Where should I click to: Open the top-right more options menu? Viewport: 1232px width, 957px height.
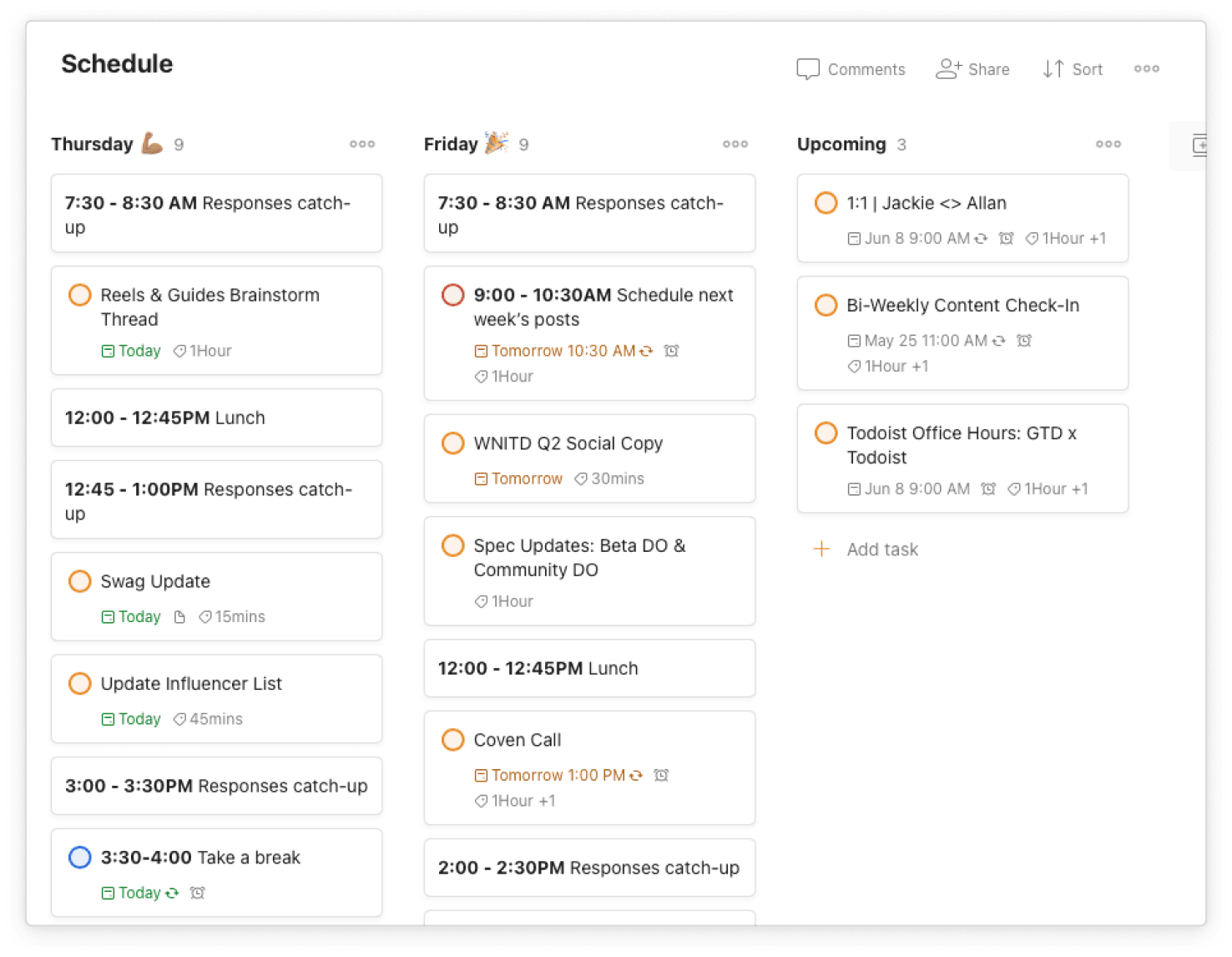(1147, 69)
